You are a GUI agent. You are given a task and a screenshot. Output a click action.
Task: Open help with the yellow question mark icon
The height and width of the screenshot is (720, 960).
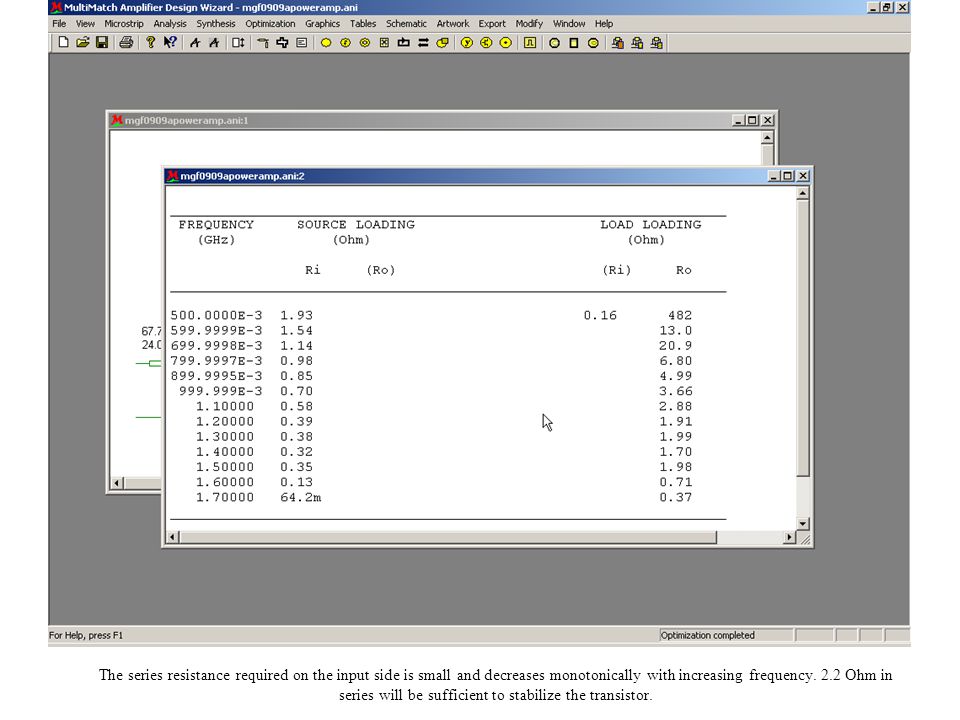click(x=150, y=42)
